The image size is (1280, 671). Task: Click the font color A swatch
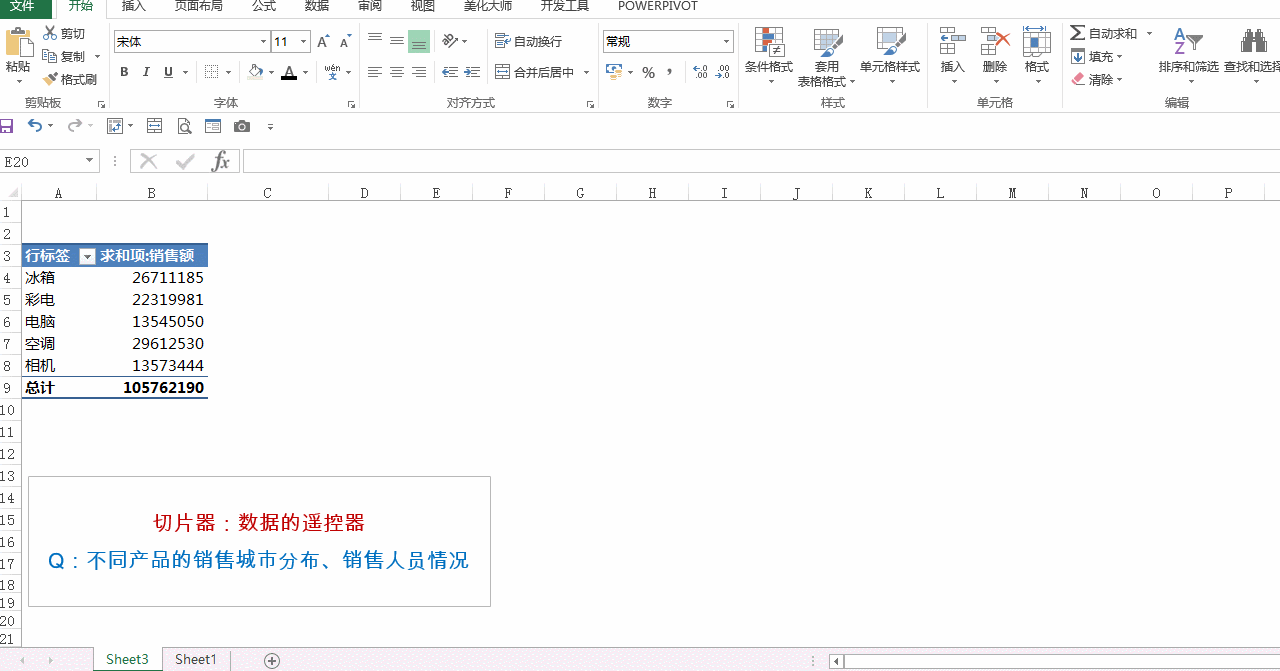288,72
